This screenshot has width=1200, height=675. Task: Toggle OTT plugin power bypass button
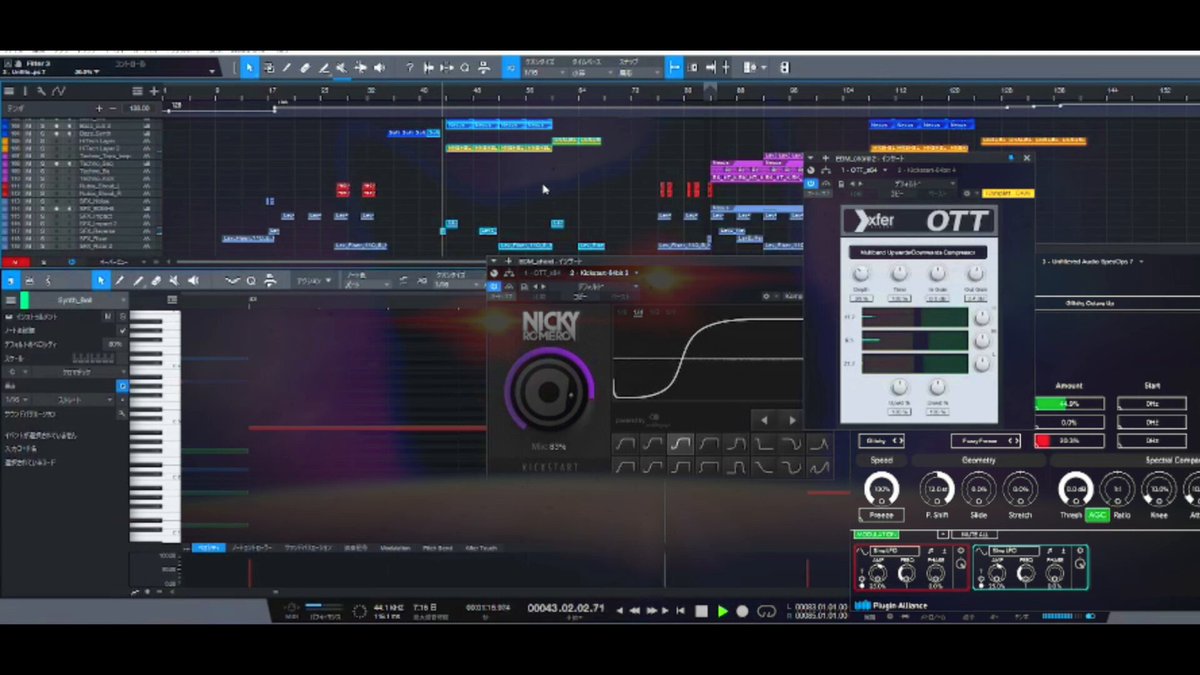pyautogui.click(x=812, y=184)
